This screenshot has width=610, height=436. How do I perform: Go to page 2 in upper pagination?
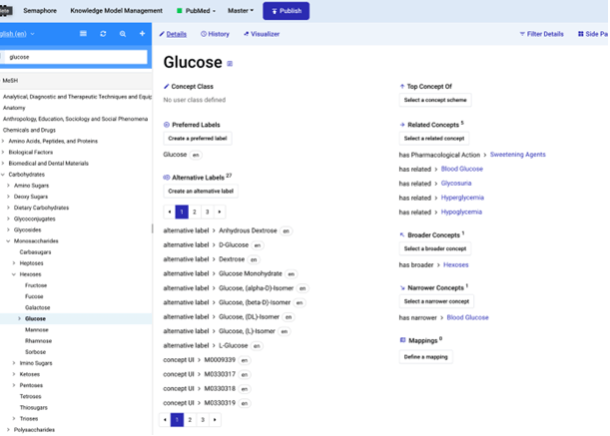point(195,212)
